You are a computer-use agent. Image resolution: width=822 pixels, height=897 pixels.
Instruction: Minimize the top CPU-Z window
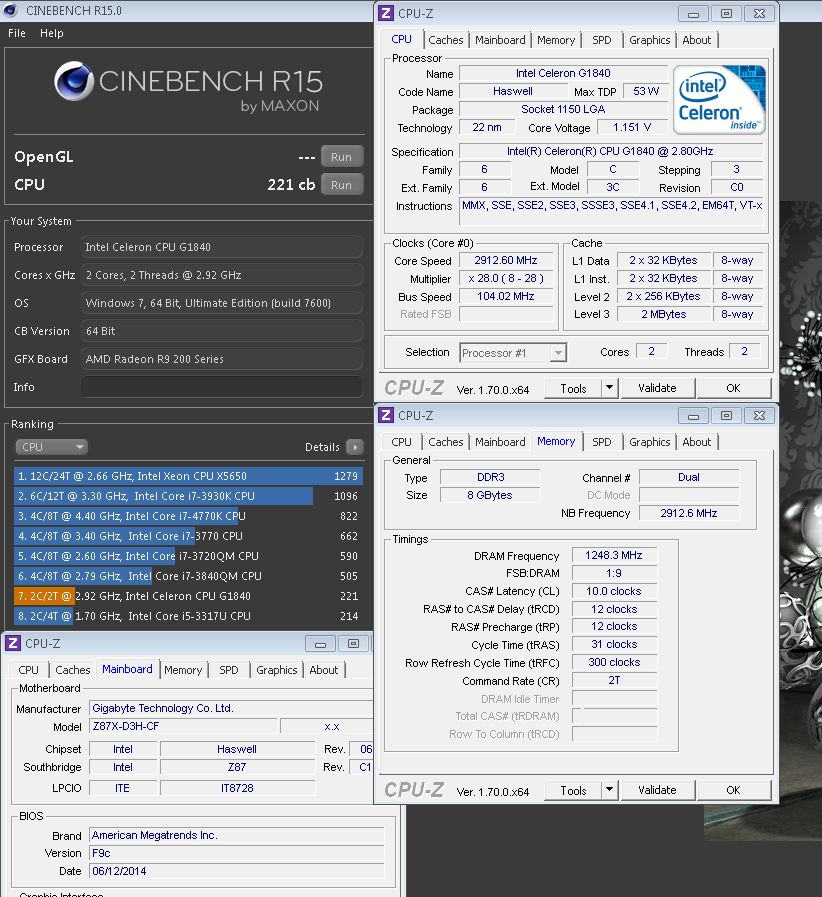pyautogui.click(x=693, y=14)
